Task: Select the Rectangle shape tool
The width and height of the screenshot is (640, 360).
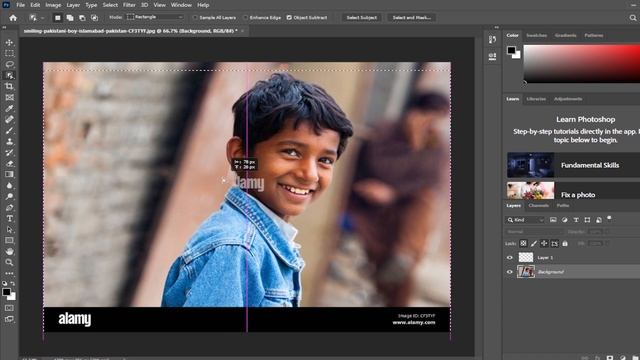Action: [x=9, y=241]
